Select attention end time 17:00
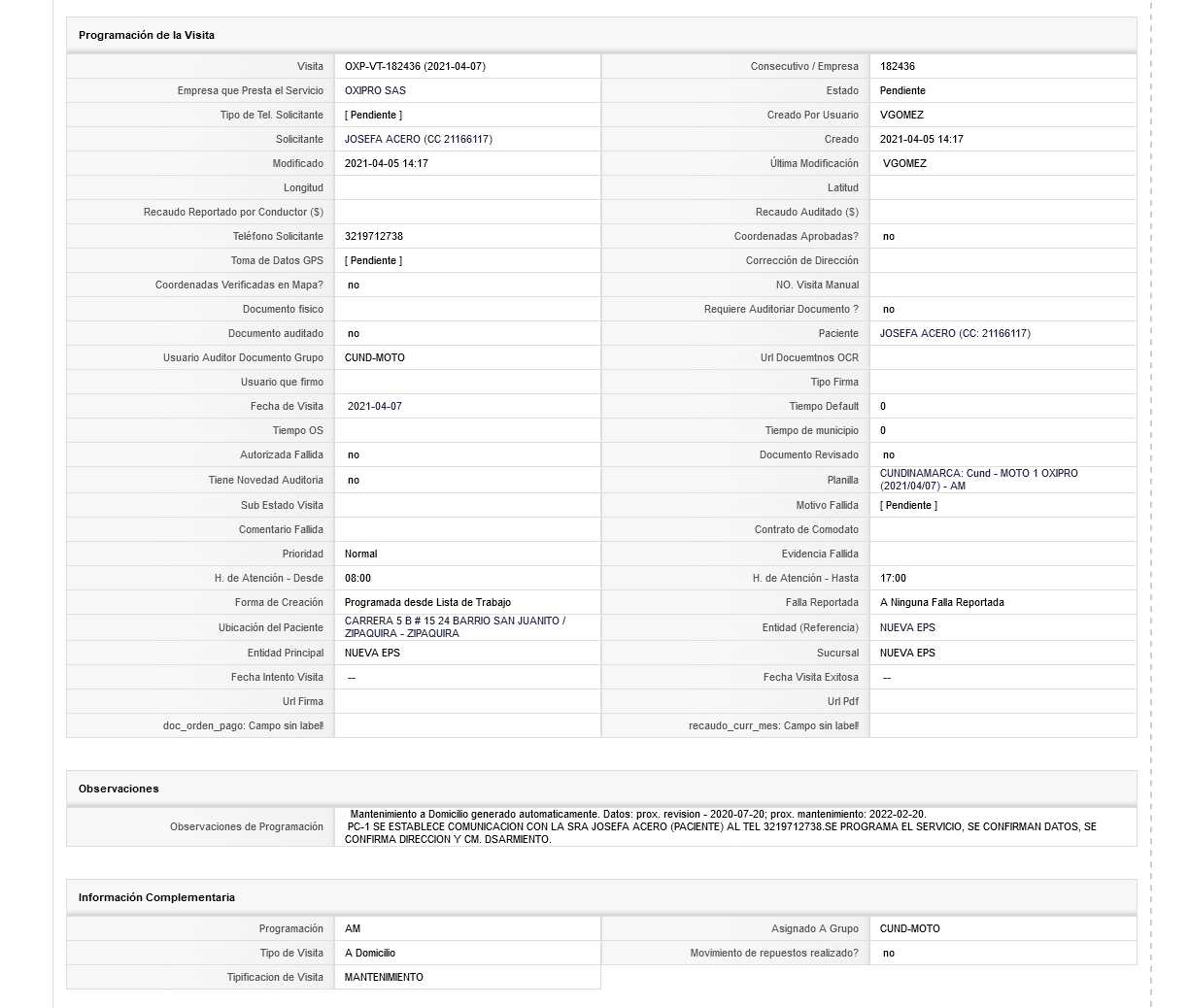This screenshot has height=1008, width=1189. pos(893,578)
